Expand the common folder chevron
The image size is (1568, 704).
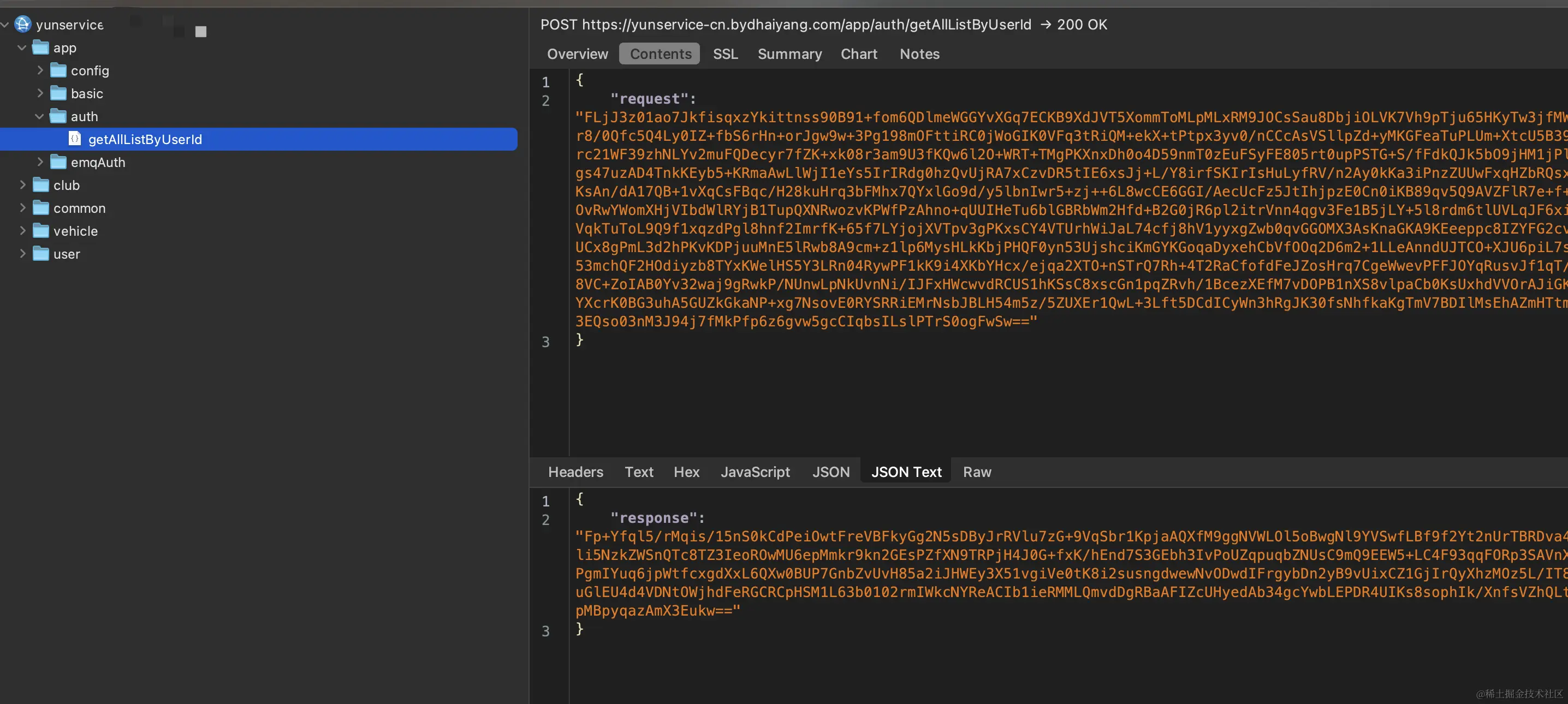click(x=22, y=207)
